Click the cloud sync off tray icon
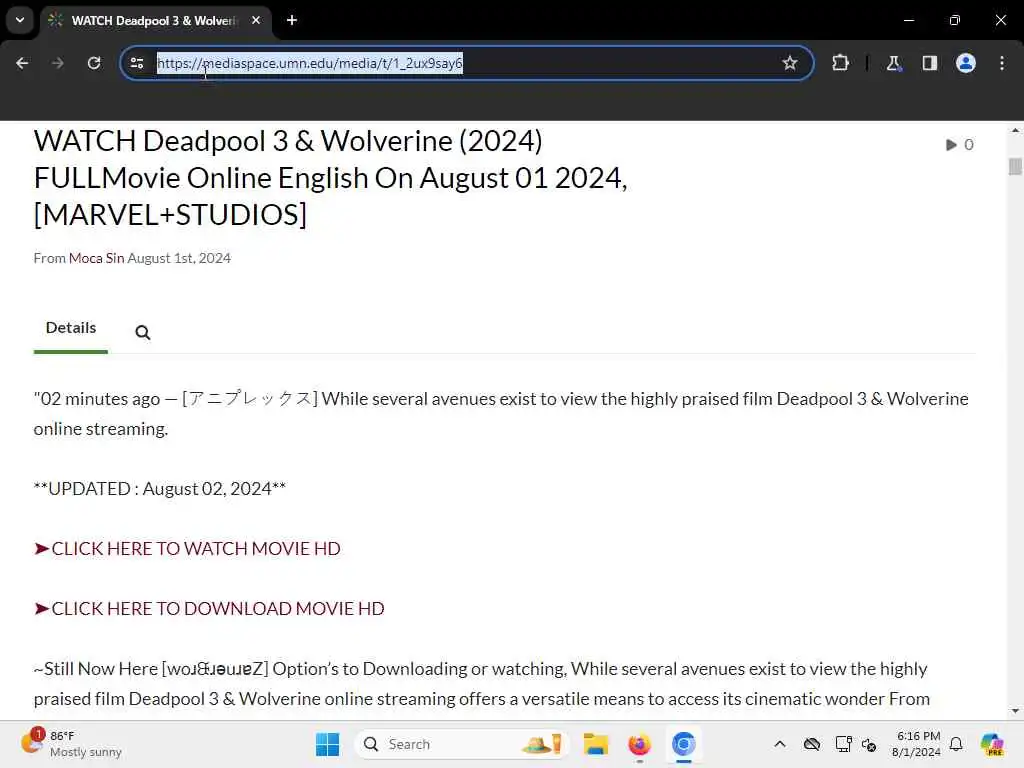 812,744
